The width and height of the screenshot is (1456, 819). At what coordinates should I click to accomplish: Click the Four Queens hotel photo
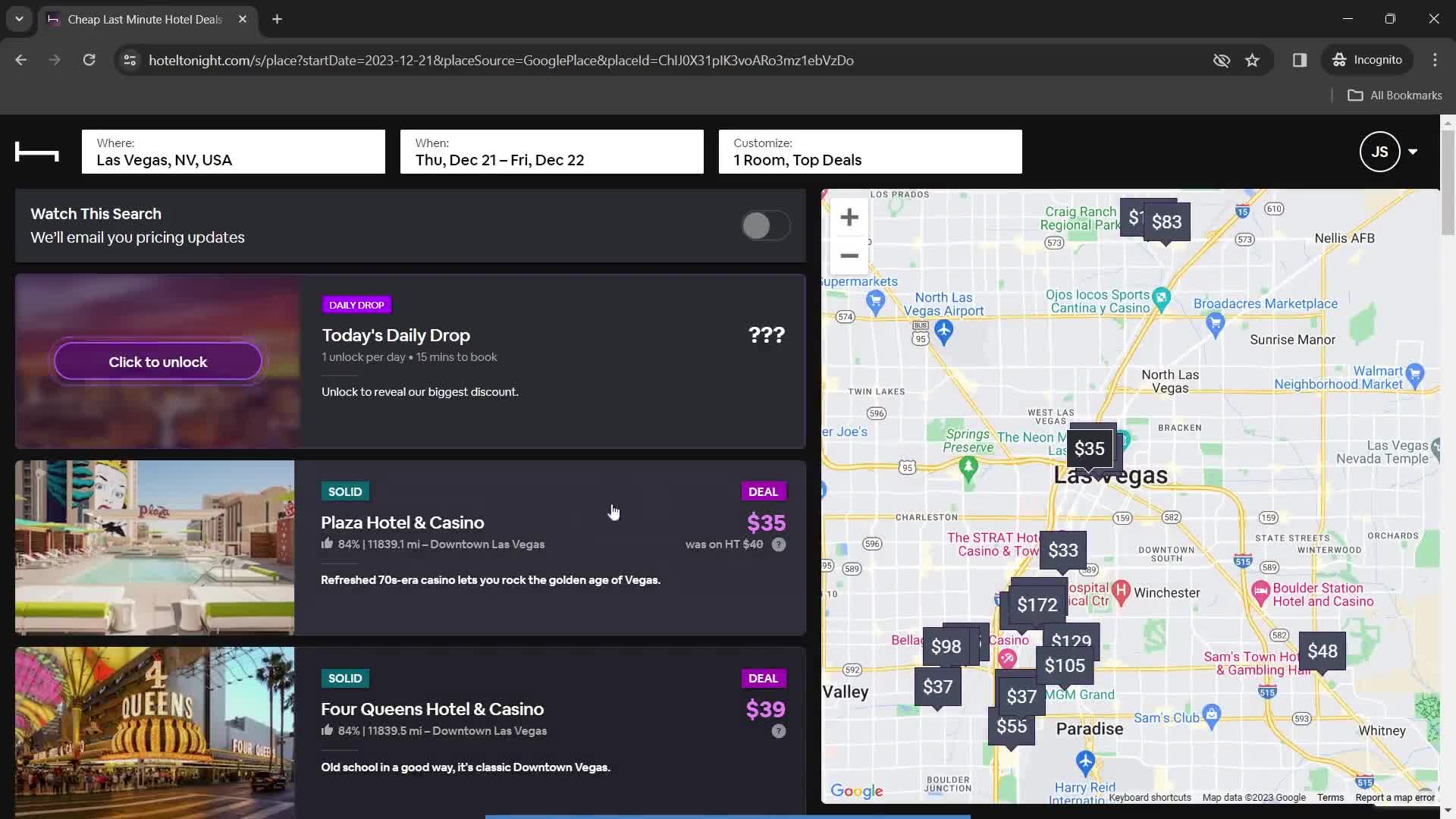(155, 732)
